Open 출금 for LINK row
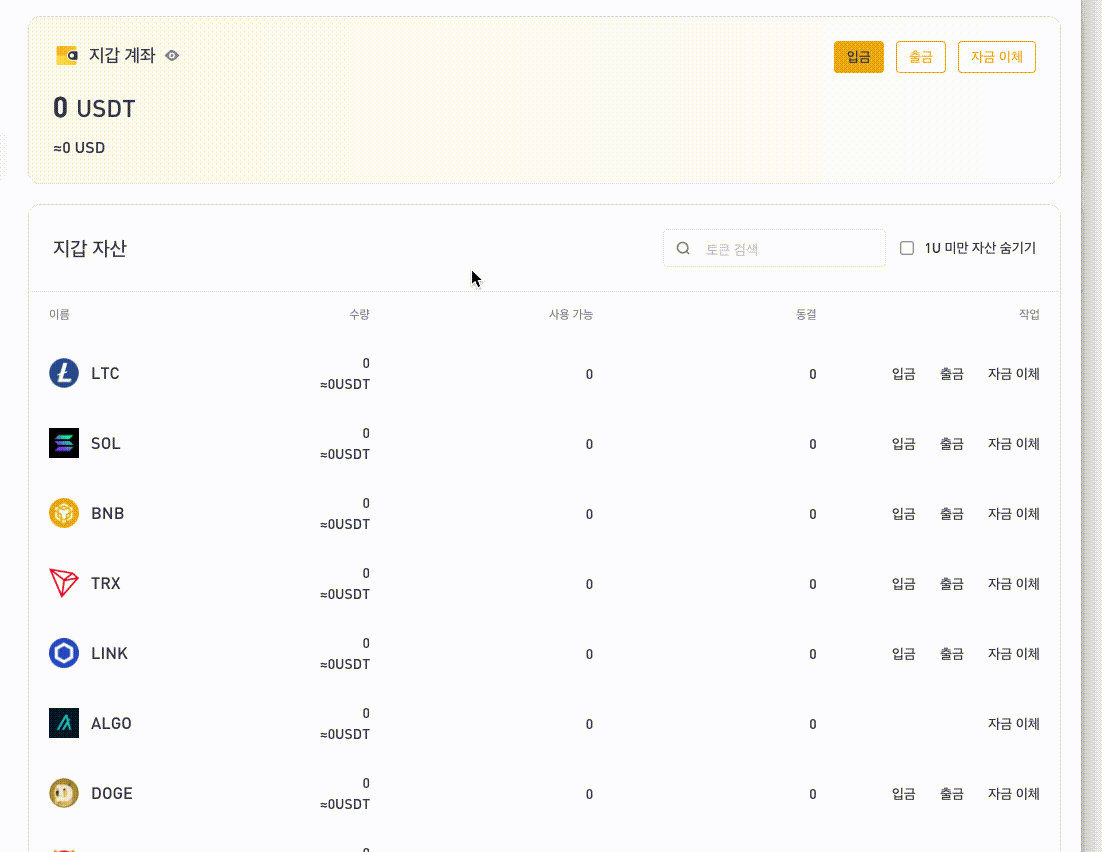This screenshot has width=1102, height=852. [x=952, y=654]
